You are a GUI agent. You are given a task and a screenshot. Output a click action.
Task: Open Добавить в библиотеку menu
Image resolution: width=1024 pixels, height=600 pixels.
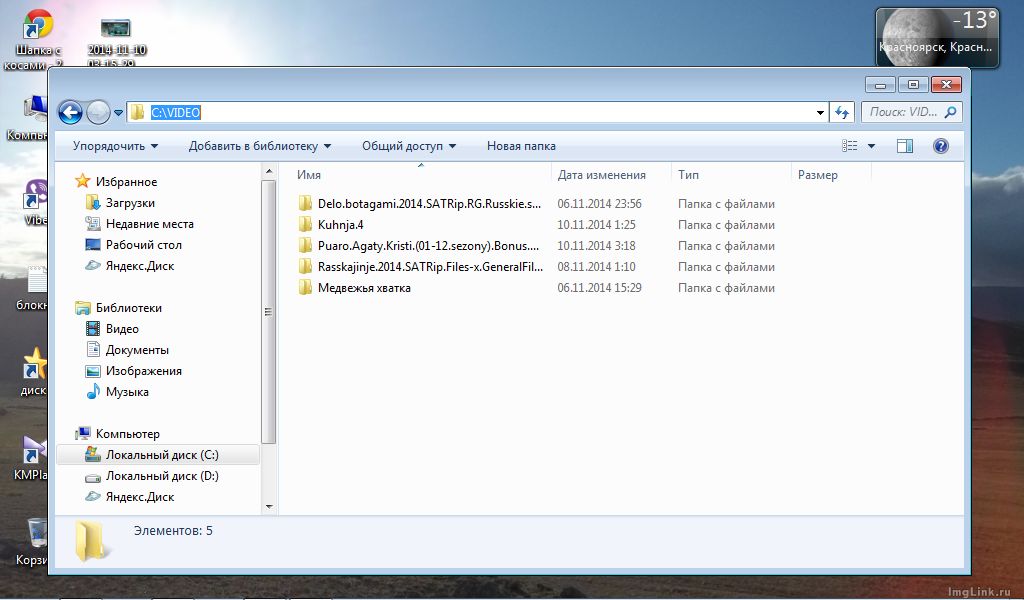(x=259, y=146)
